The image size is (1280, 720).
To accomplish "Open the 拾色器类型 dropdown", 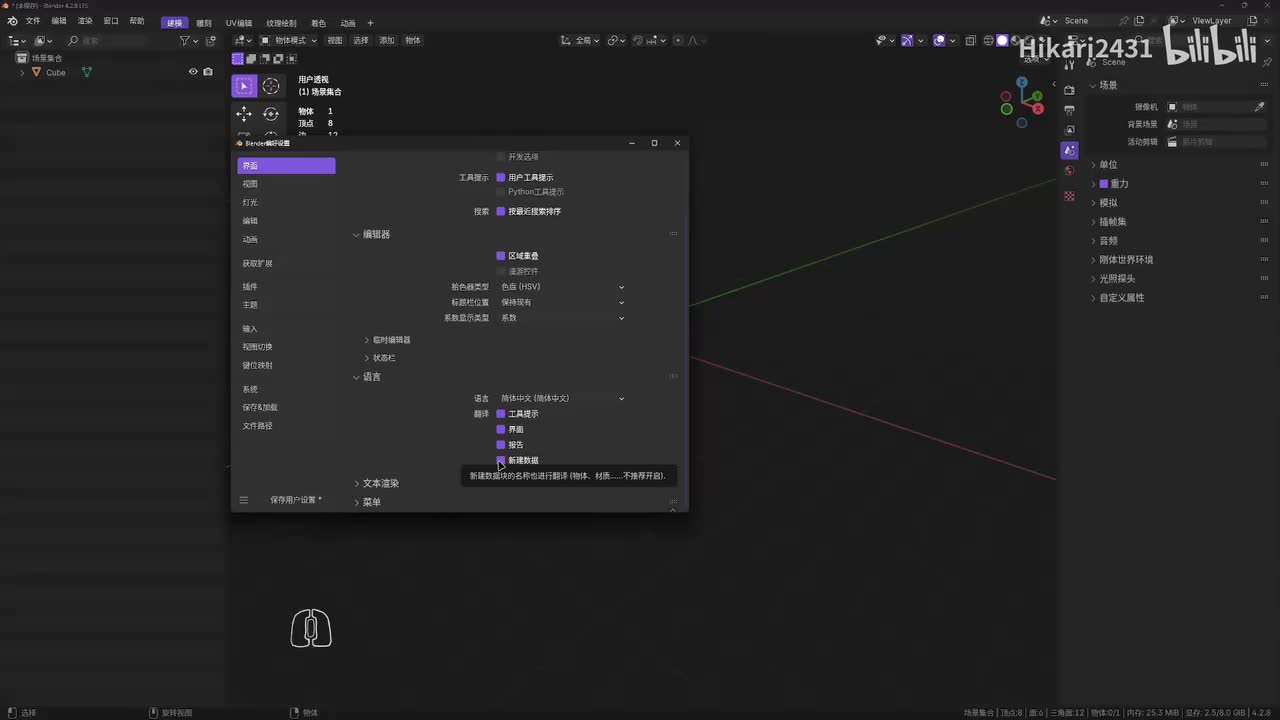I will (562, 287).
